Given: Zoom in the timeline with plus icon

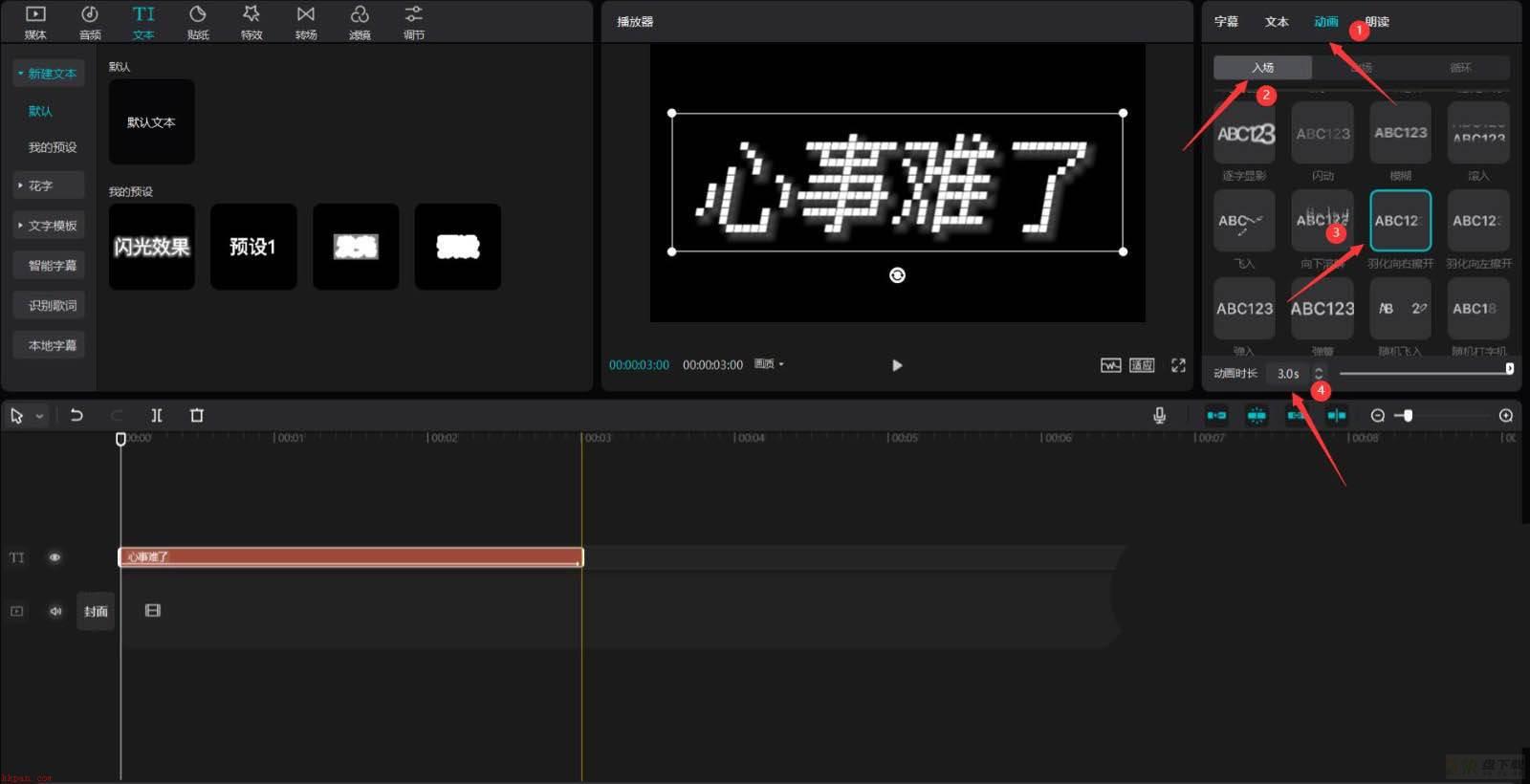Looking at the screenshot, I should point(1506,415).
